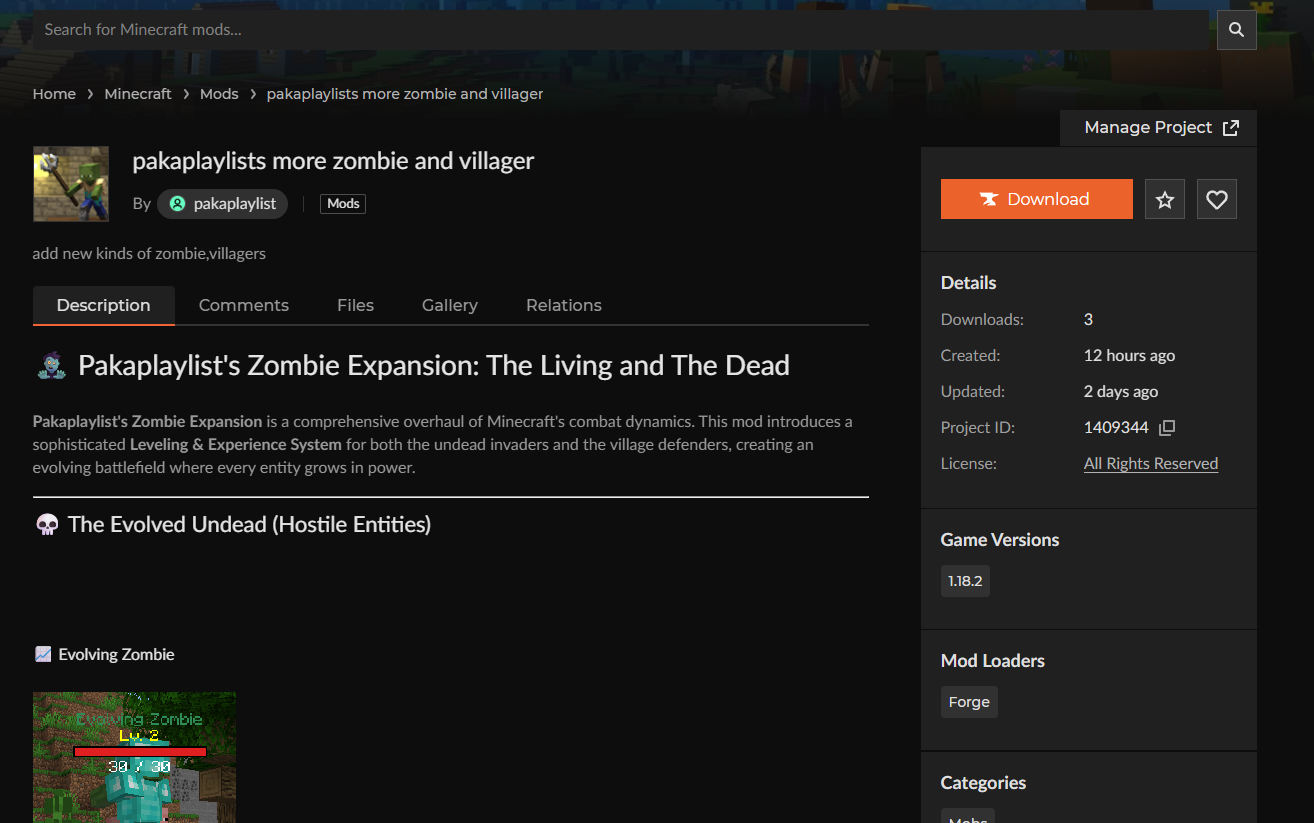The width and height of the screenshot is (1314, 823).
Task: Click the Categories section heading
Action: [x=983, y=783]
